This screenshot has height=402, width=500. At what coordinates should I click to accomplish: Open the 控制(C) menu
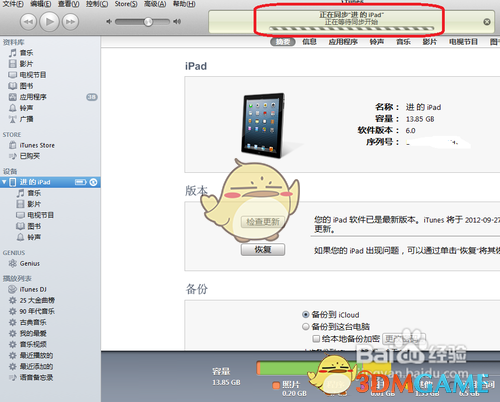click(x=97, y=4)
